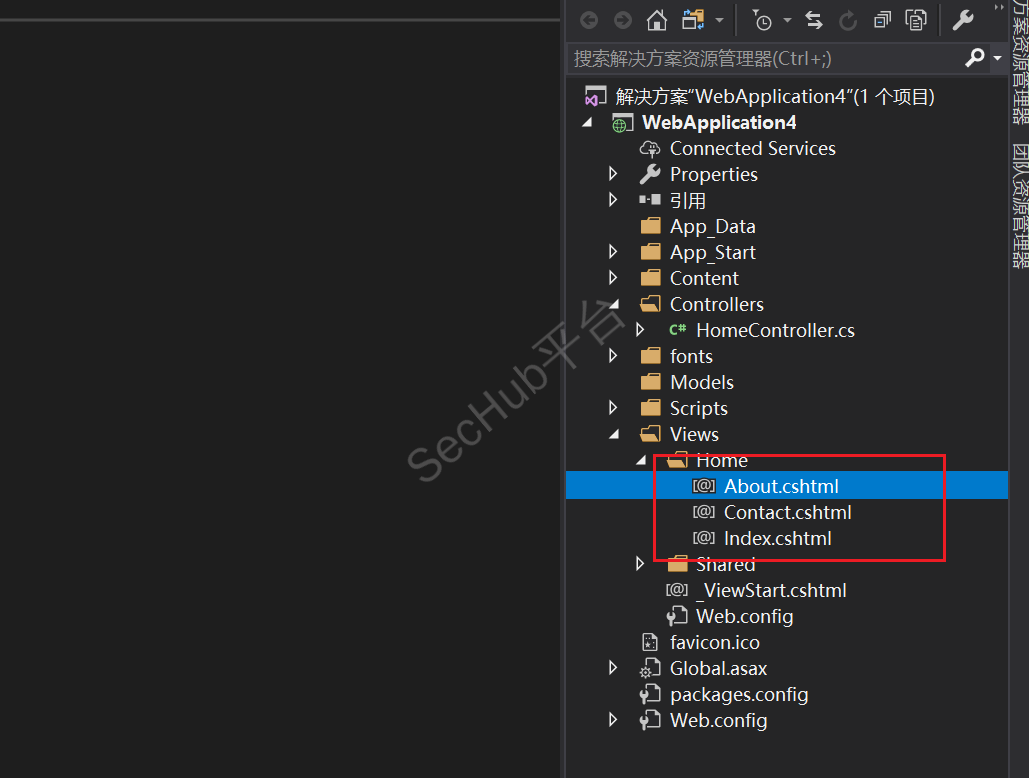Click the Sync with Active Document arrows
1029x778 pixels.
(814, 20)
